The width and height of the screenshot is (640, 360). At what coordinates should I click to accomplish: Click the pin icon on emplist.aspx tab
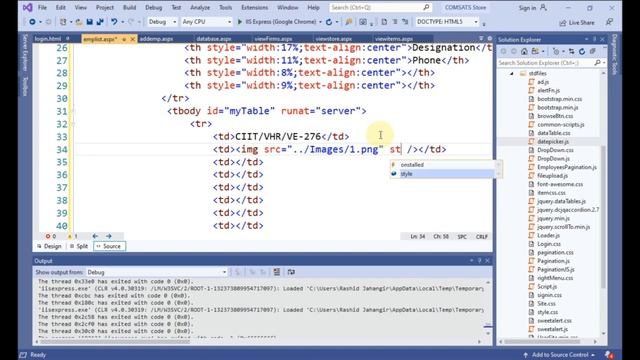click(124, 39)
